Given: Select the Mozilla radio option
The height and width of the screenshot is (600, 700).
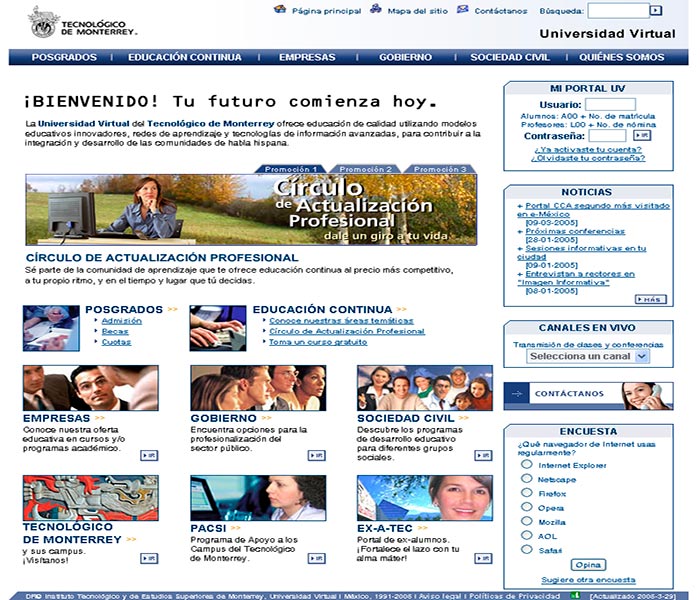Looking at the screenshot, I should [x=527, y=521].
